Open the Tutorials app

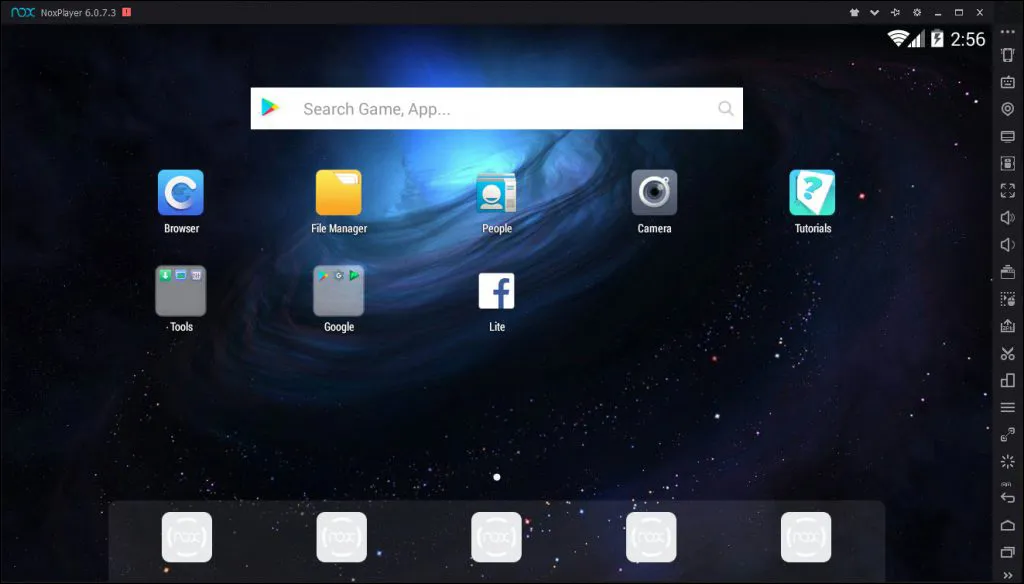coord(811,193)
